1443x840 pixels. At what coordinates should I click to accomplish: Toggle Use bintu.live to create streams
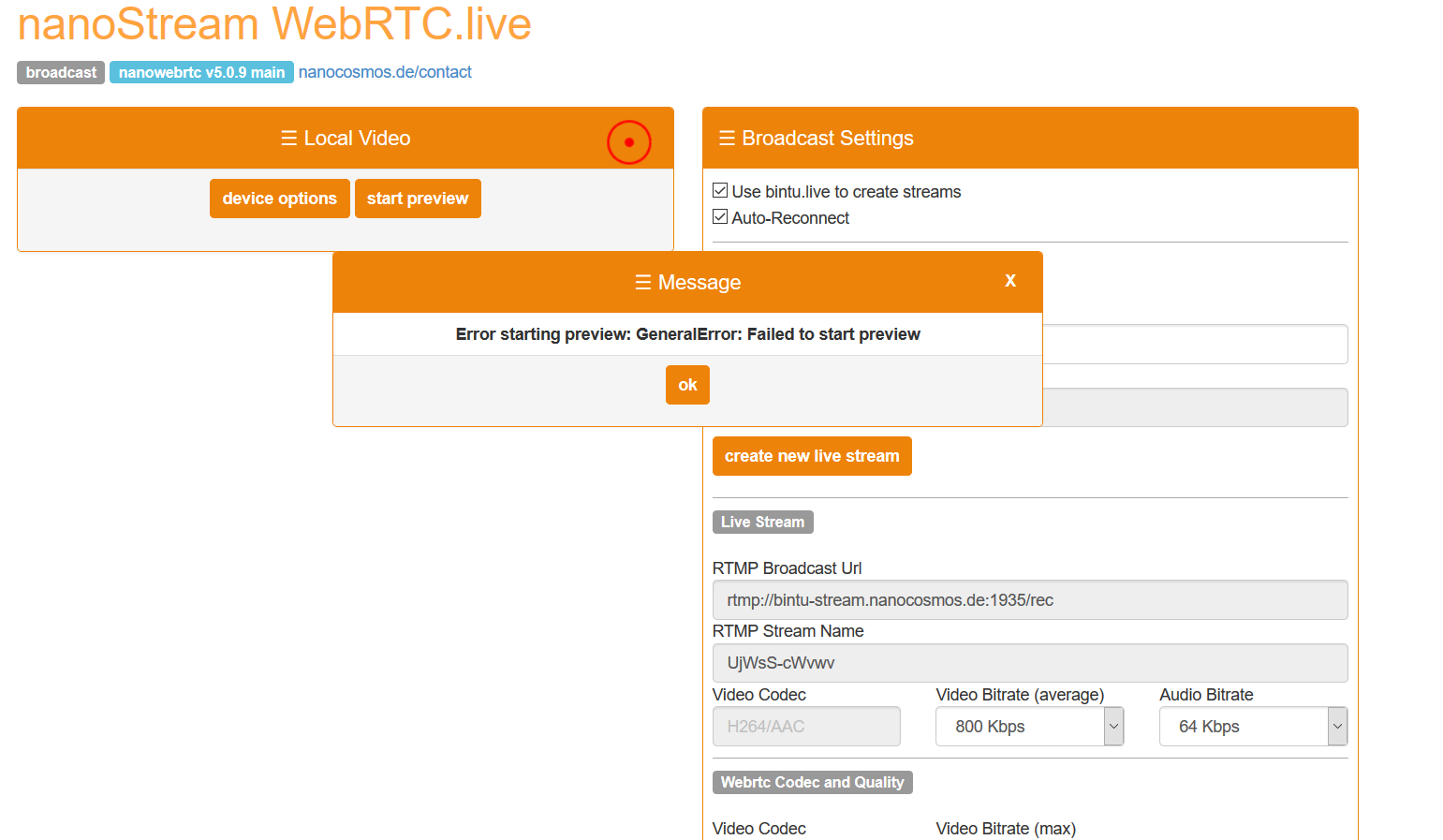[720, 191]
